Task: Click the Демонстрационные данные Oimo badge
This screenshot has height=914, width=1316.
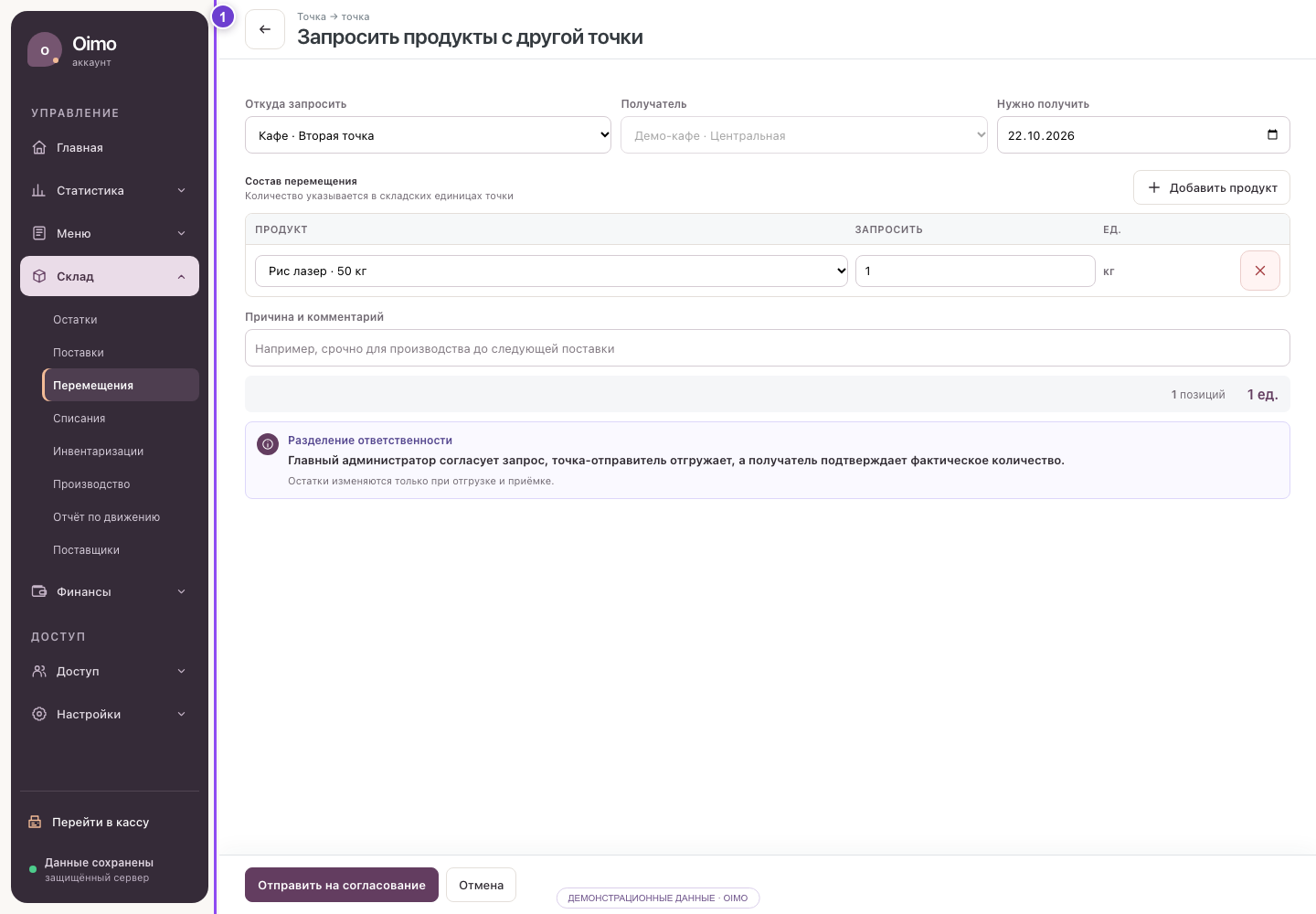Action: coord(658,898)
